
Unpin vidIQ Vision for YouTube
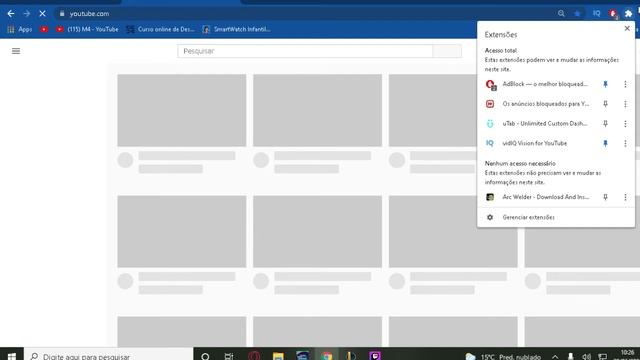(605, 143)
